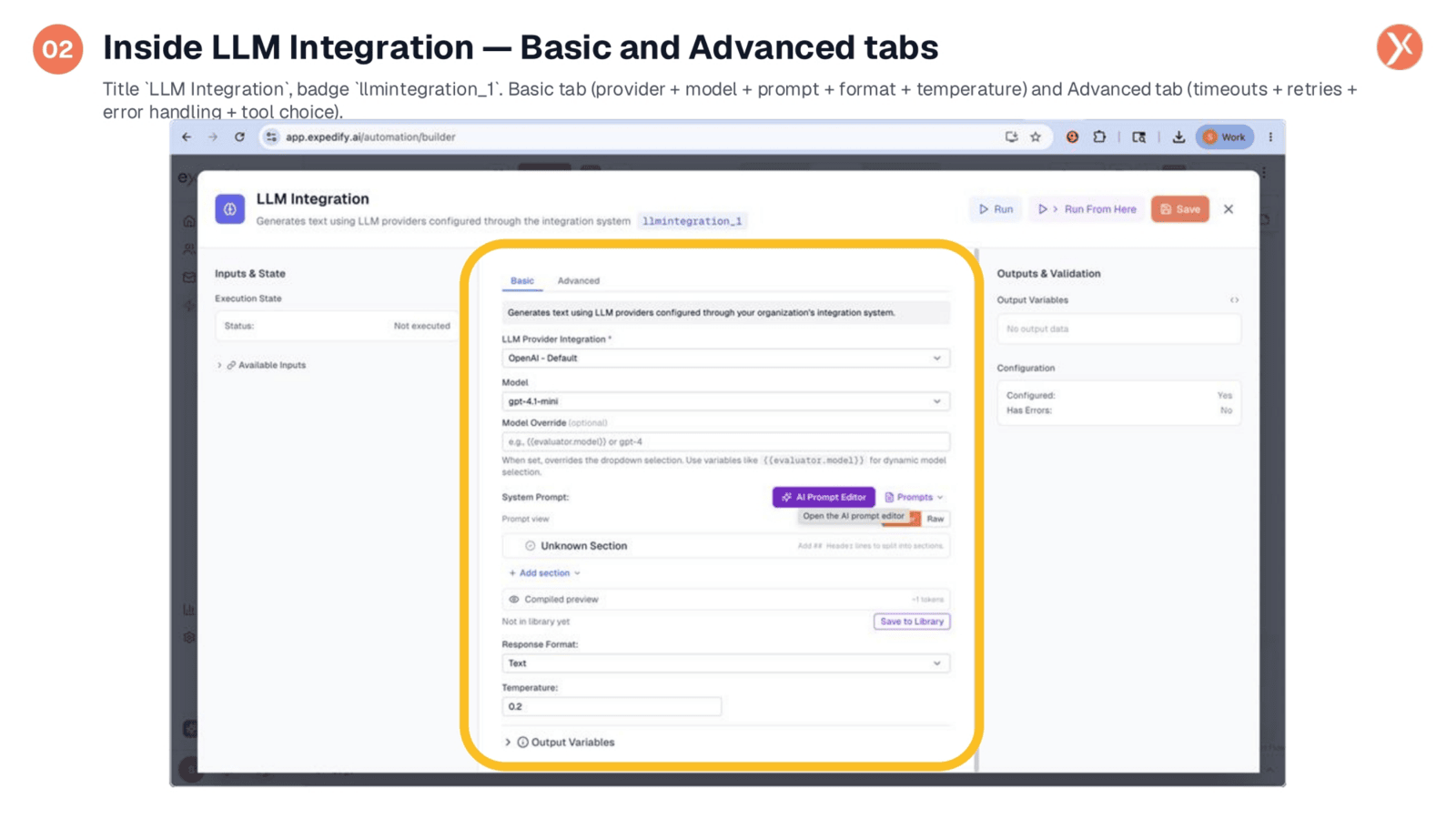This screenshot has width=1456, height=819.
Task: Click the Model Override input field
Action: click(x=725, y=442)
